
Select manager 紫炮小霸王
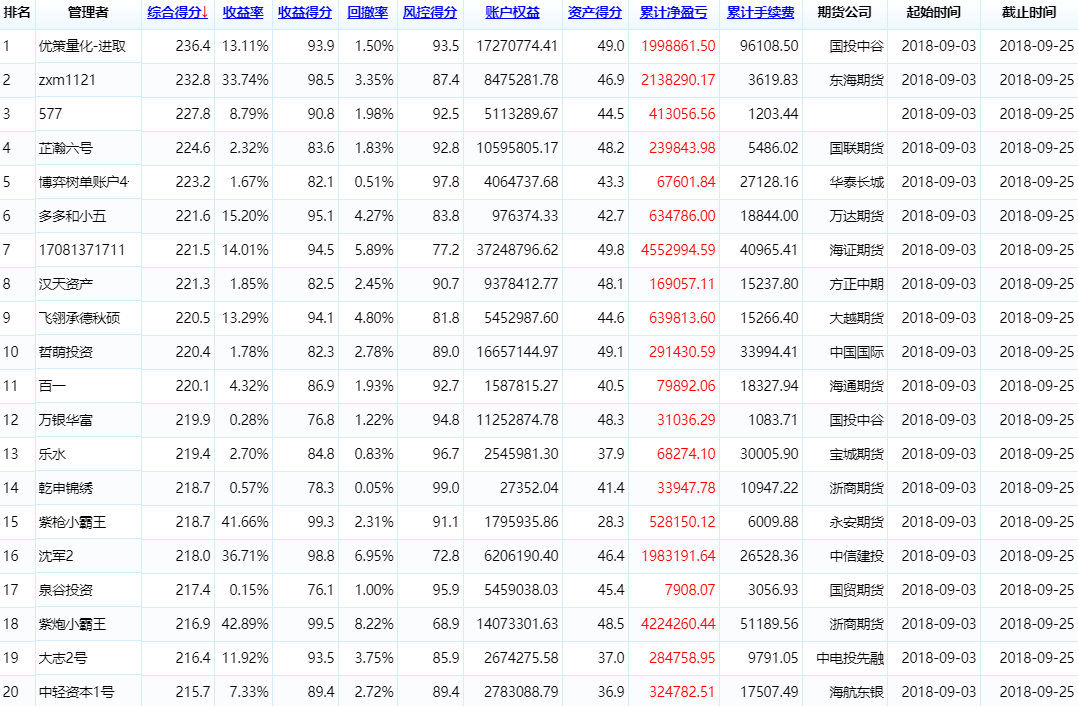(x=72, y=624)
